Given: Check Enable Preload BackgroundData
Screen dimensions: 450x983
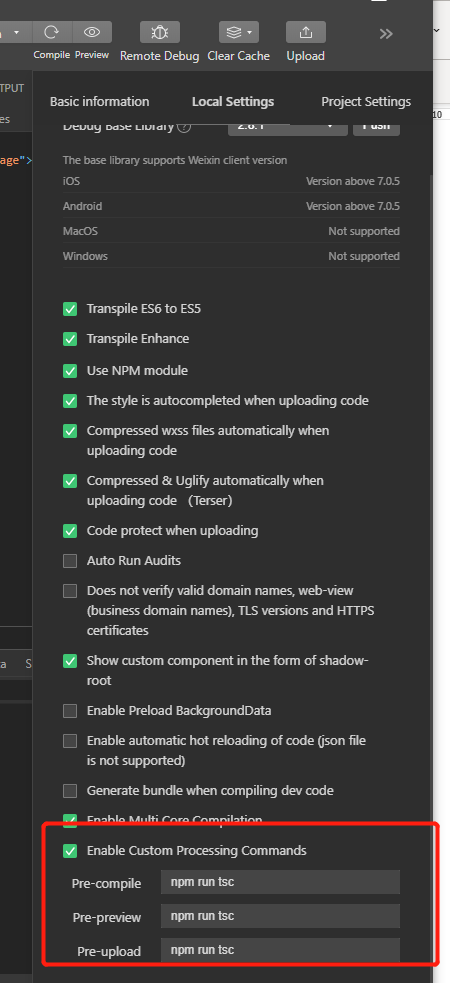Looking at the screenshot, I should coord(70,711).
